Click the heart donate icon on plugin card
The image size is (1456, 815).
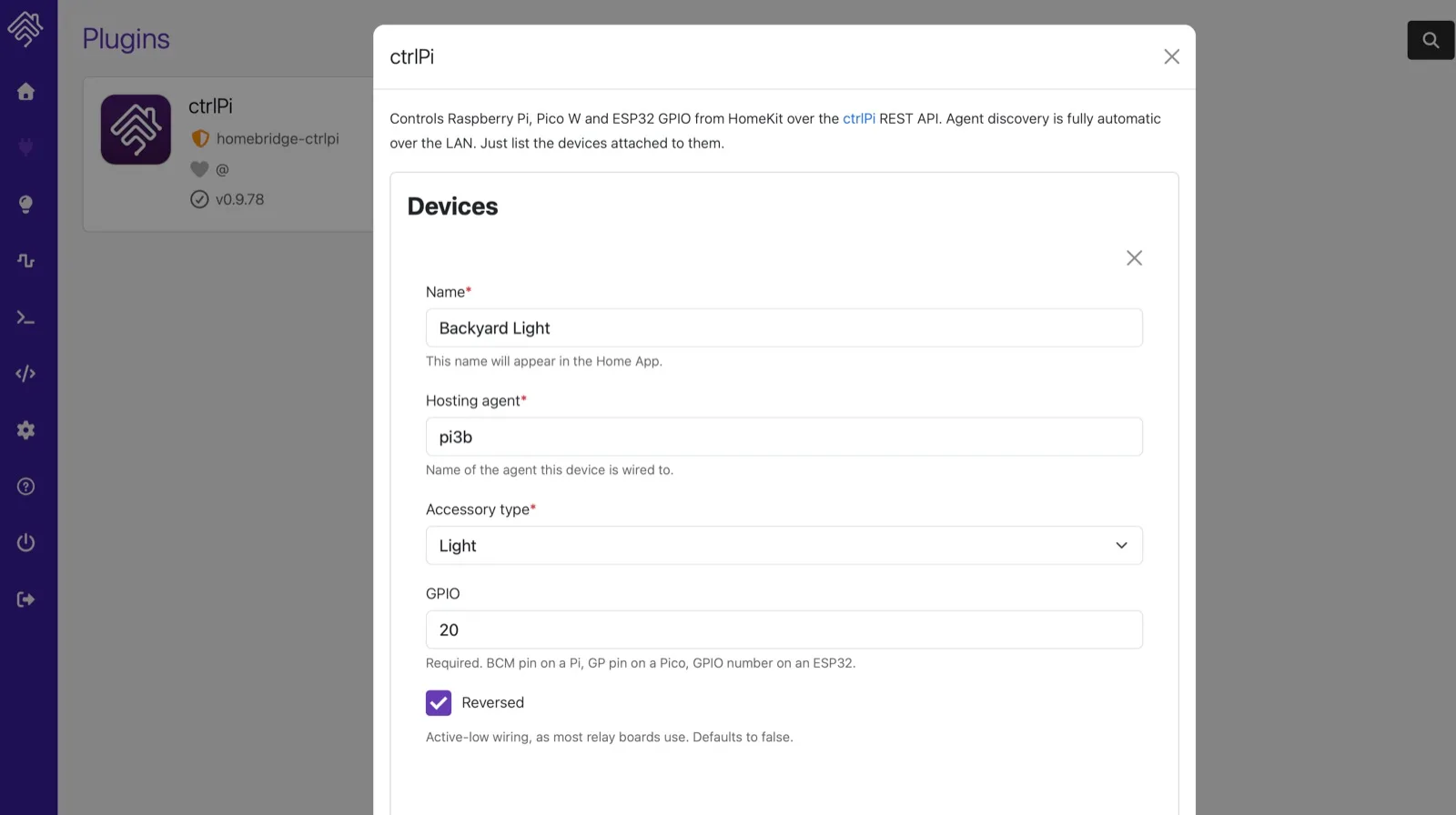click(x=199, y=169)
